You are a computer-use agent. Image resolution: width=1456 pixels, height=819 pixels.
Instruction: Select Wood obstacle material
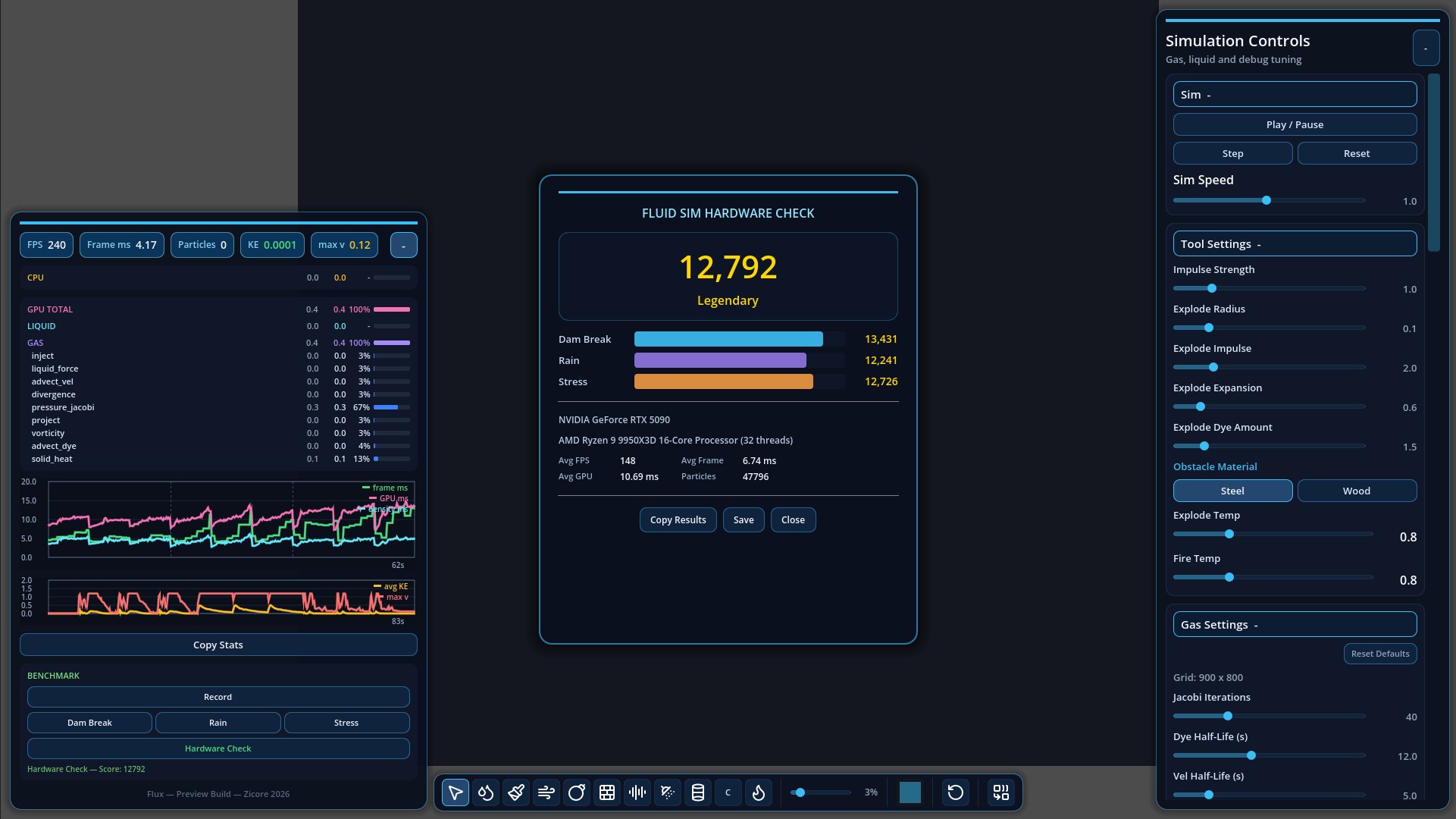pyautogui.click(x=1356, y=491)
